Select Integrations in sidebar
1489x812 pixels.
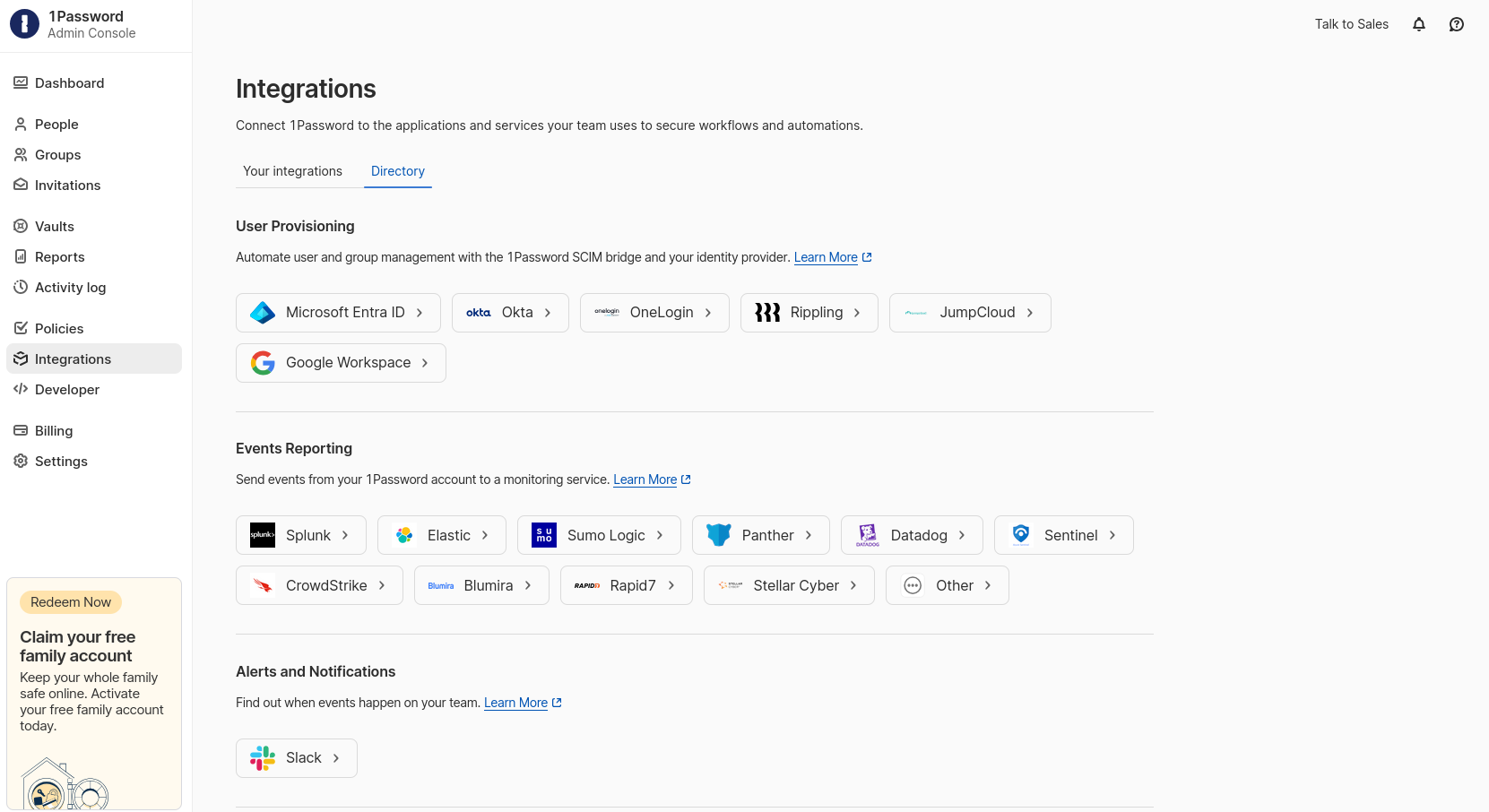coord(94,359)
